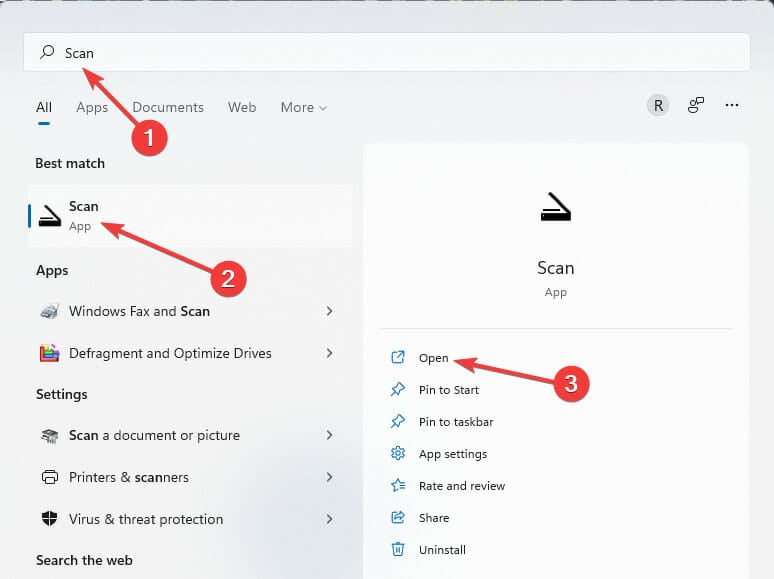Click the Rate and review star icon

398,486
